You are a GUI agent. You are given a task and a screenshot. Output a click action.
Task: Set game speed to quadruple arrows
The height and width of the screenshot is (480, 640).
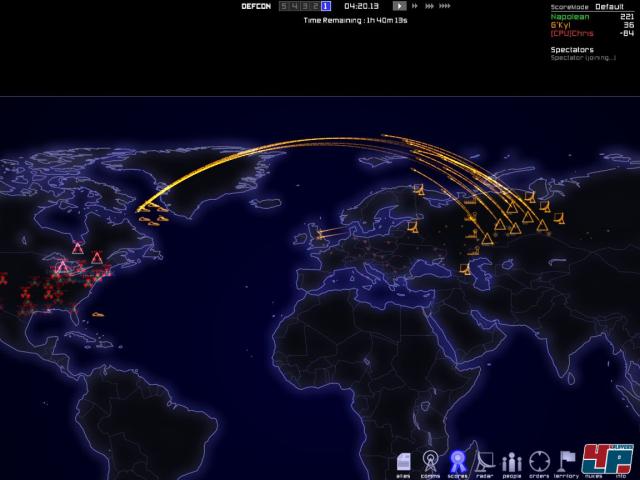click(x=444, y=6)
